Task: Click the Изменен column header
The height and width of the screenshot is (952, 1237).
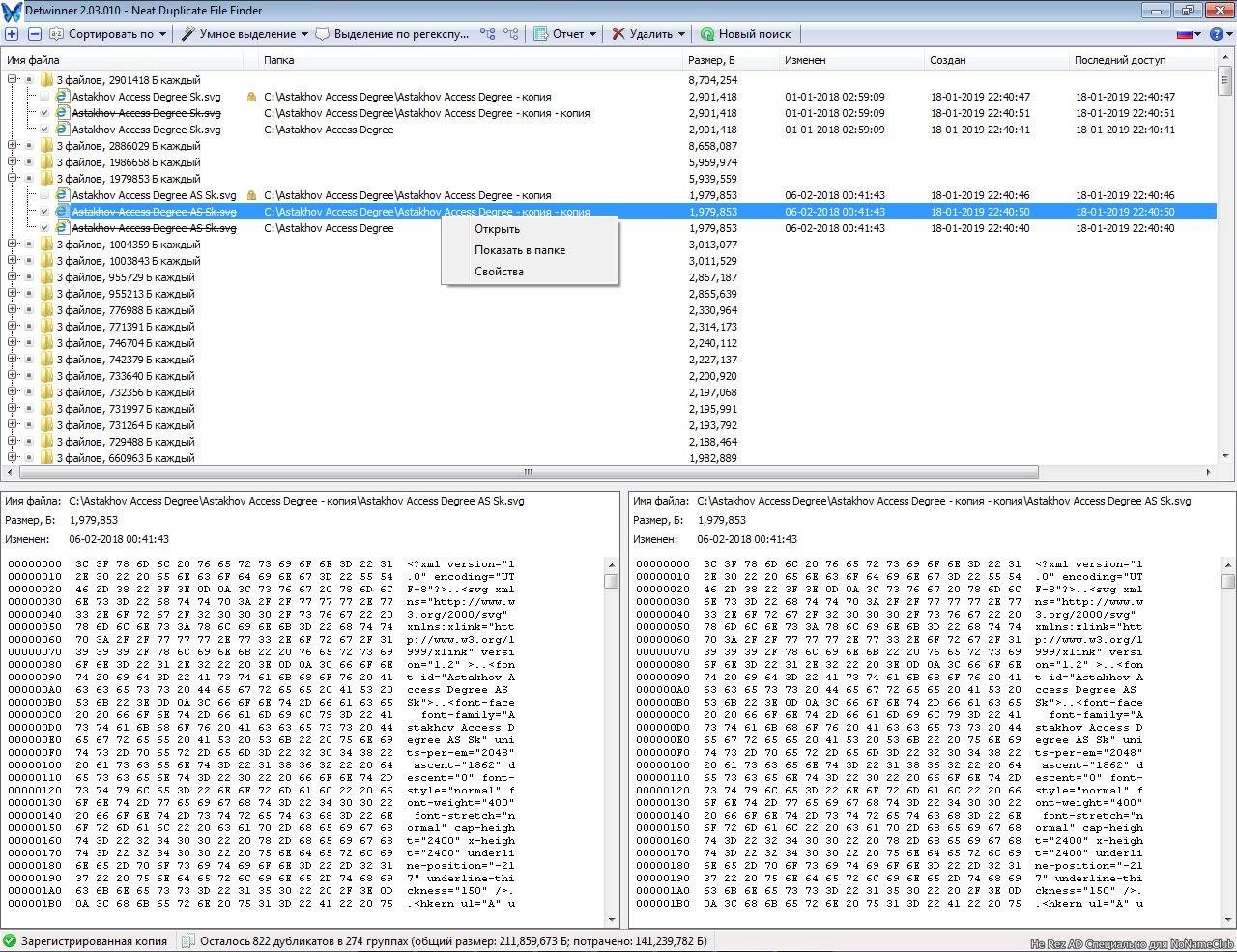Action: point(852,60)
